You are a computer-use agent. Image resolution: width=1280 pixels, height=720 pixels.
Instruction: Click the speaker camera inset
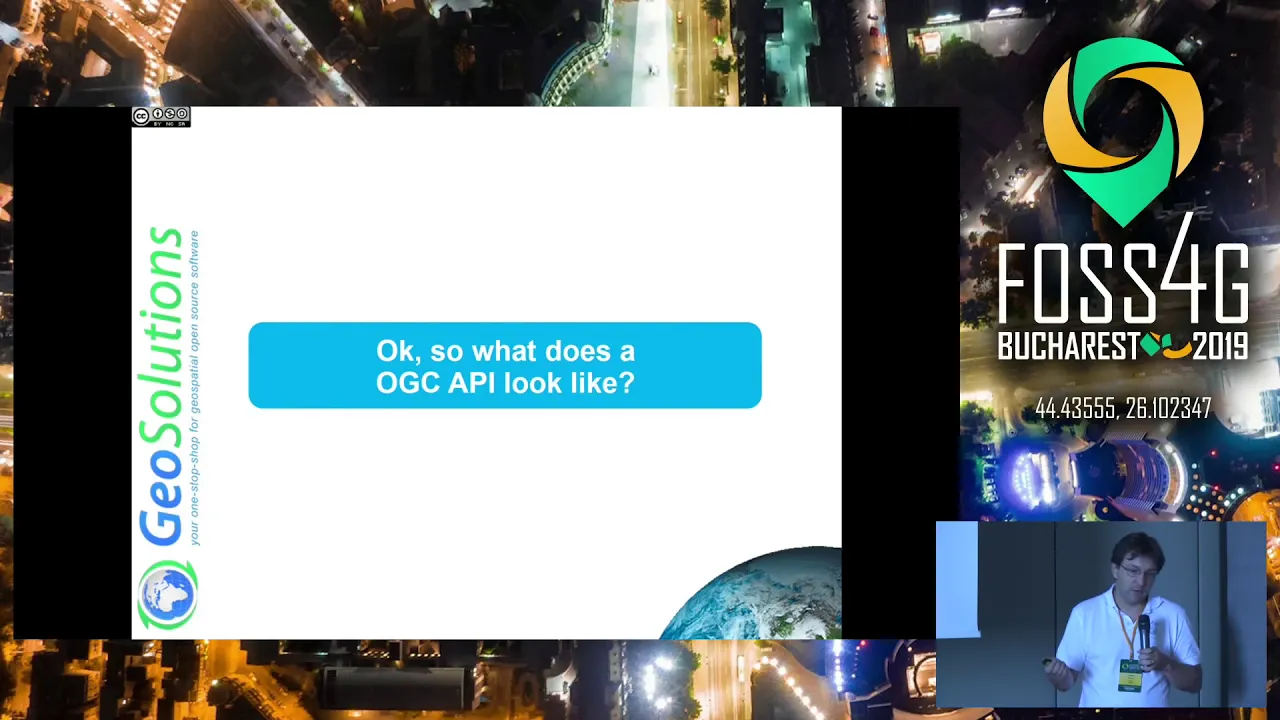pyautogui.click(x=1101, y=614)
